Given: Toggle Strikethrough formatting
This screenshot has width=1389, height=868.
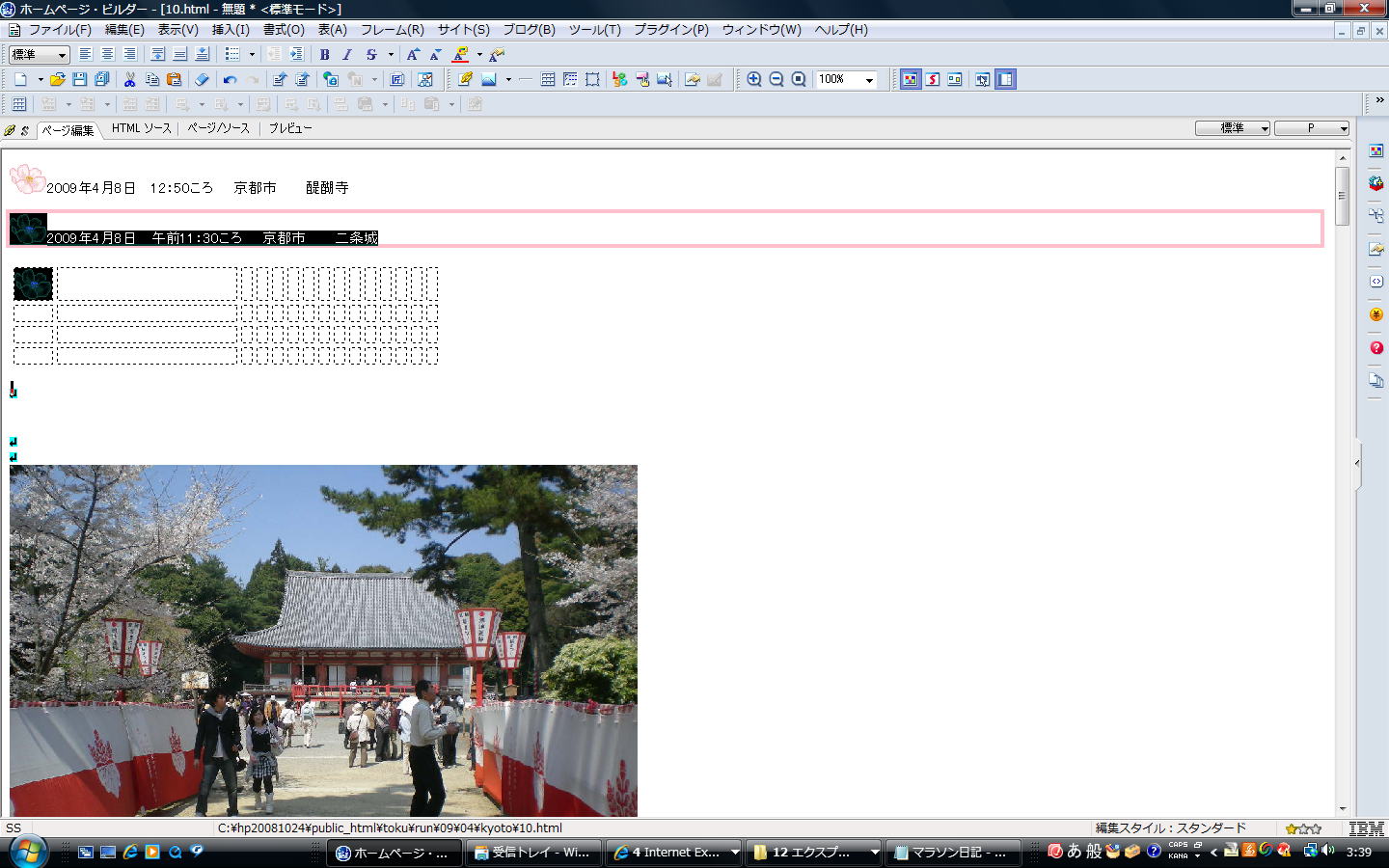Looking at the screenshot, I should [370, 55].
